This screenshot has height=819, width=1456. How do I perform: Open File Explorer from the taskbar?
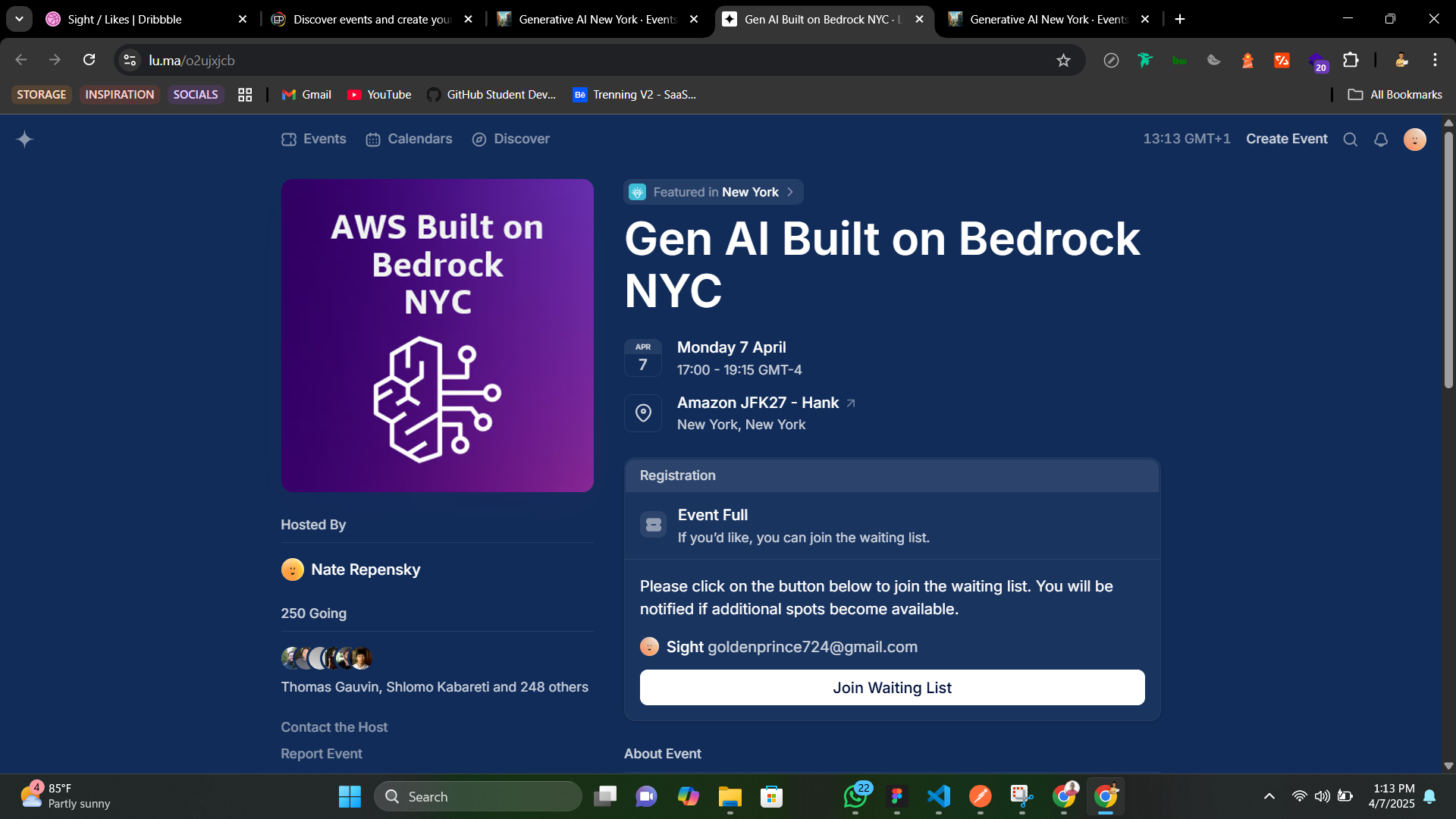click(x=730, y=796)
